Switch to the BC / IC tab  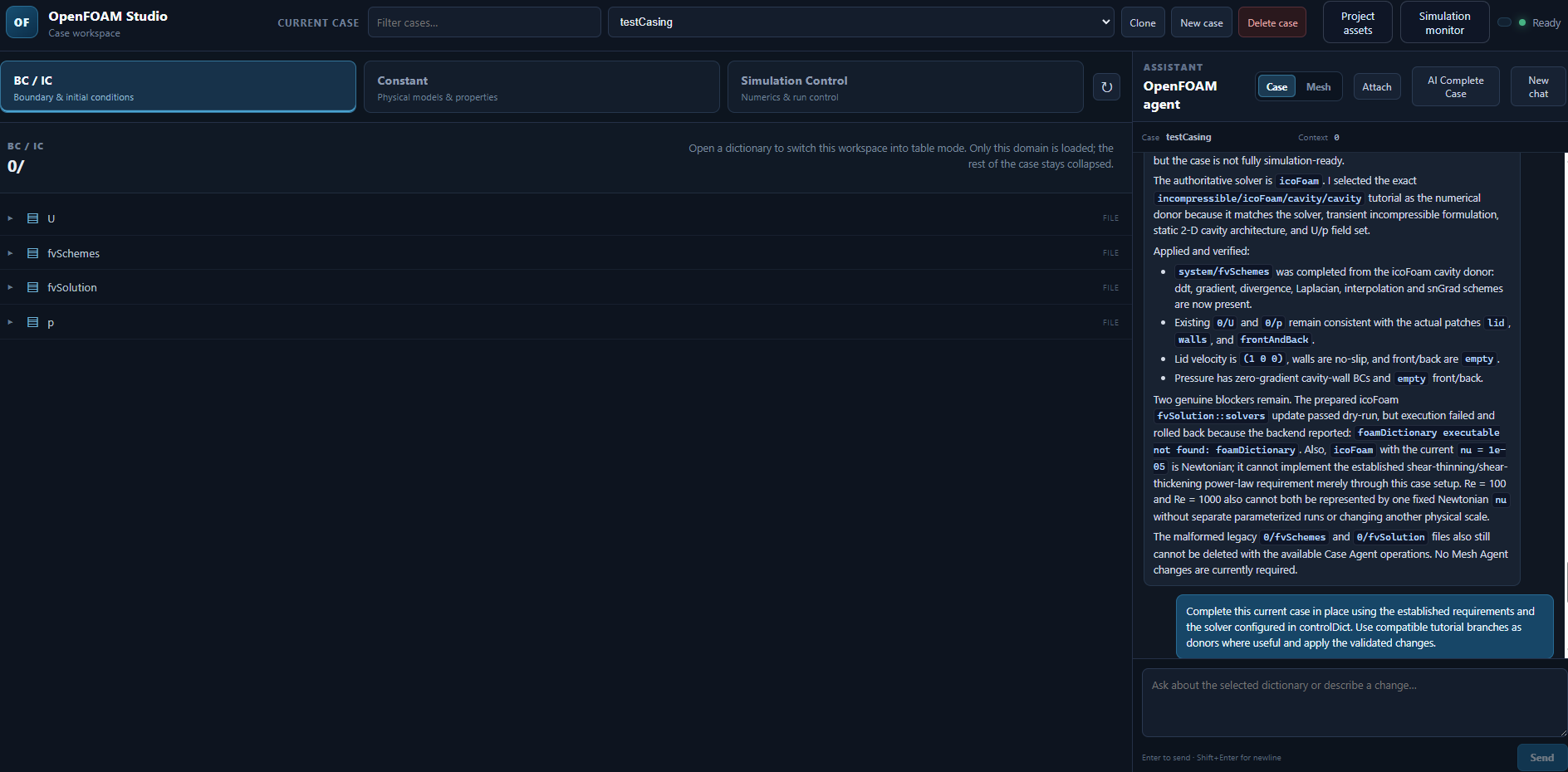(x=179, y=86)
